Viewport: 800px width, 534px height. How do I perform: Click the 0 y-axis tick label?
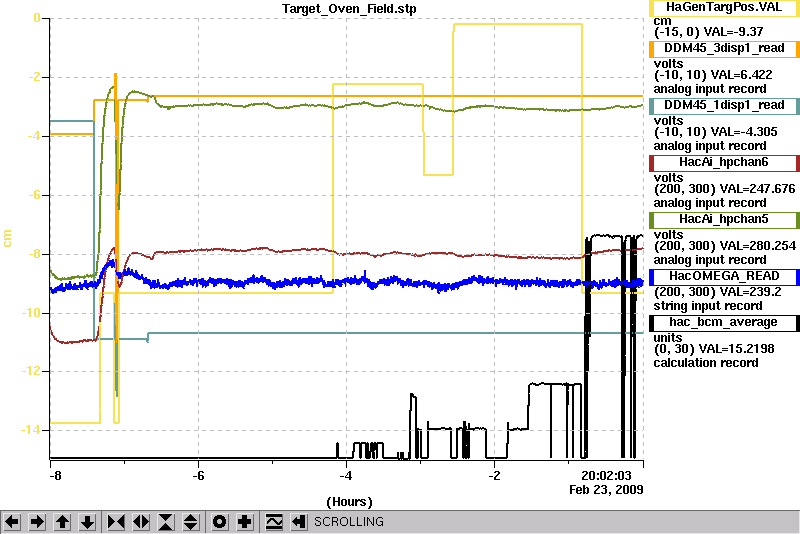click(37, 18)
